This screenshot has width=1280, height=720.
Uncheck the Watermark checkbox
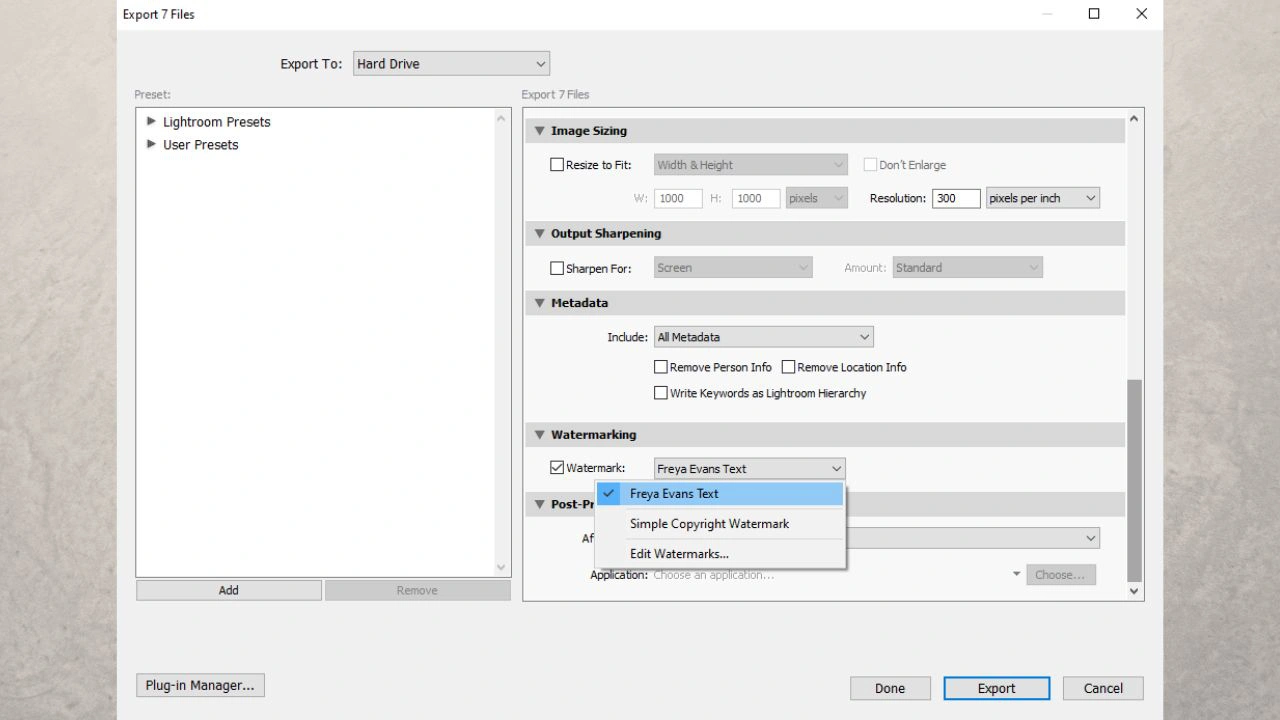click(557, 467)
